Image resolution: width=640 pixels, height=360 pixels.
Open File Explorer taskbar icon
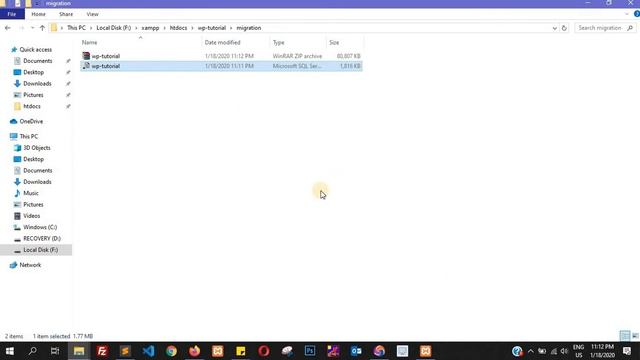(x=79, y=351)
